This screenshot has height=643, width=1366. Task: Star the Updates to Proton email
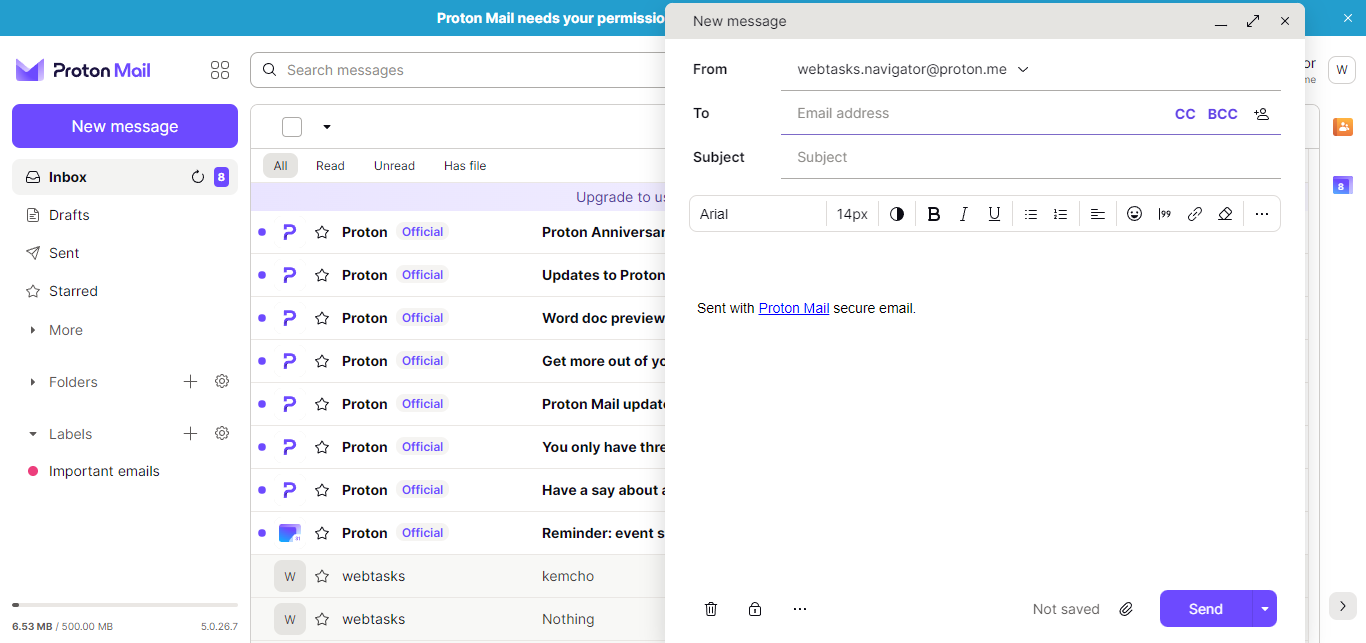(322, 275)
